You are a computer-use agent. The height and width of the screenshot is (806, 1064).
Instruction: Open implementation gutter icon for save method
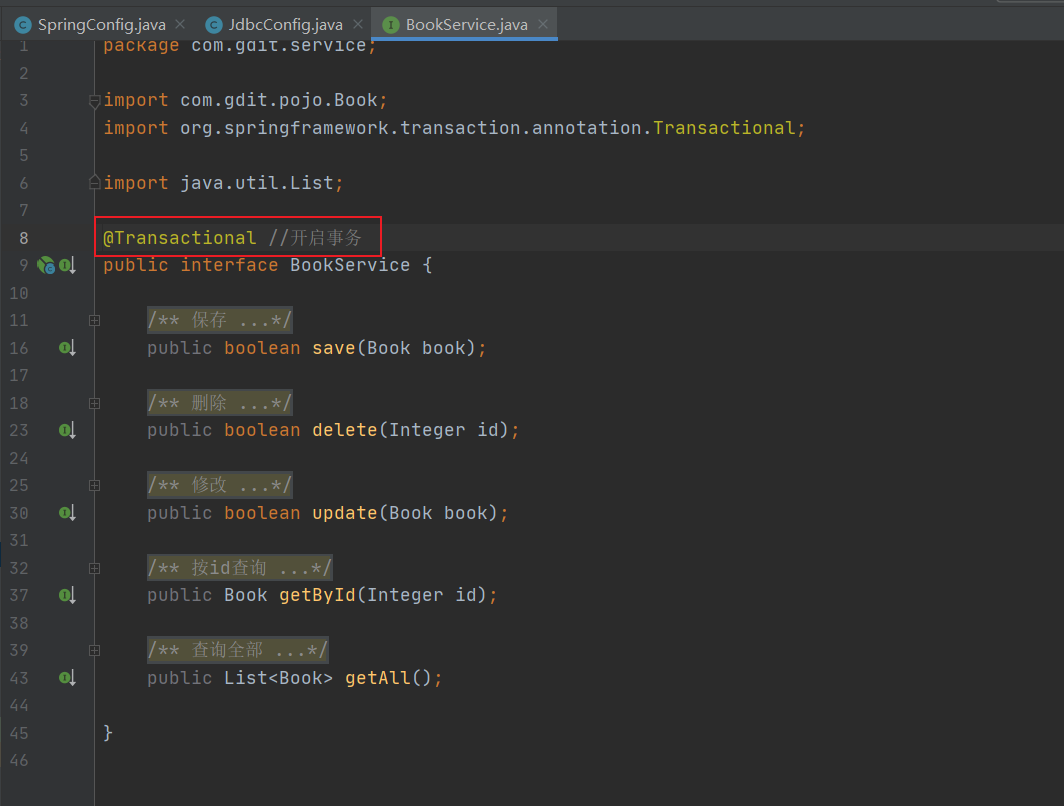pos(67,348)
